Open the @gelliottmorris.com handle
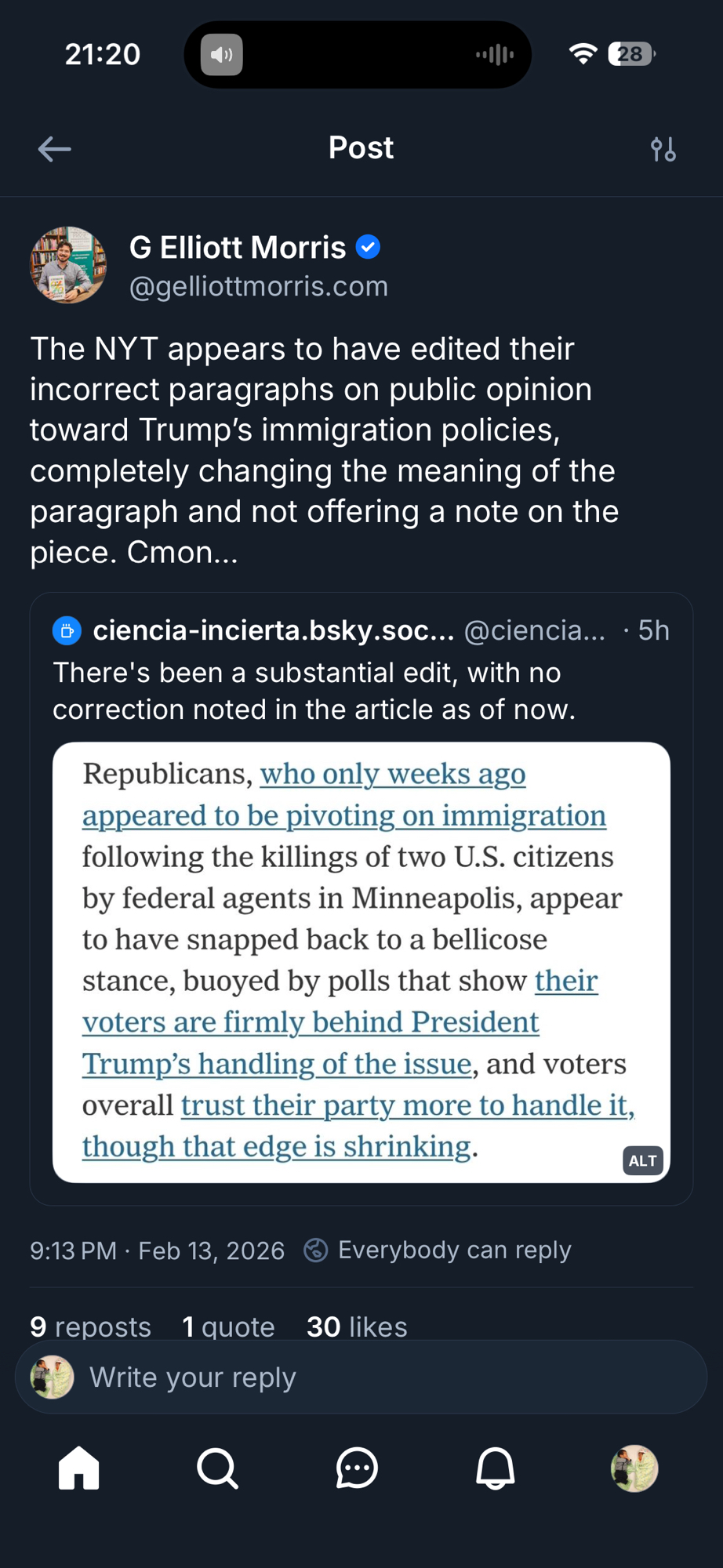Viewport: 723px width, 1568px height. coord(259,287)
